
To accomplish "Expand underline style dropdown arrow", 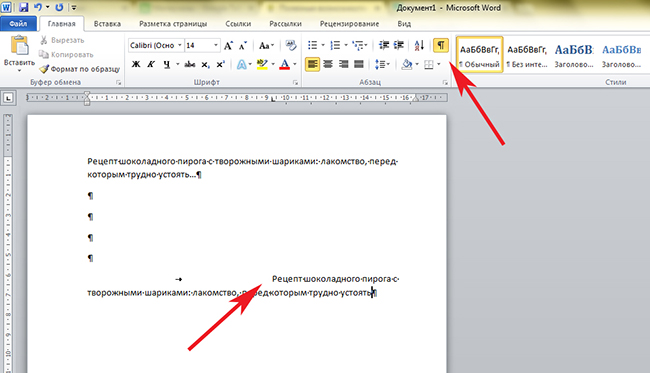I will pyautogui.click(x=177, y=64).
